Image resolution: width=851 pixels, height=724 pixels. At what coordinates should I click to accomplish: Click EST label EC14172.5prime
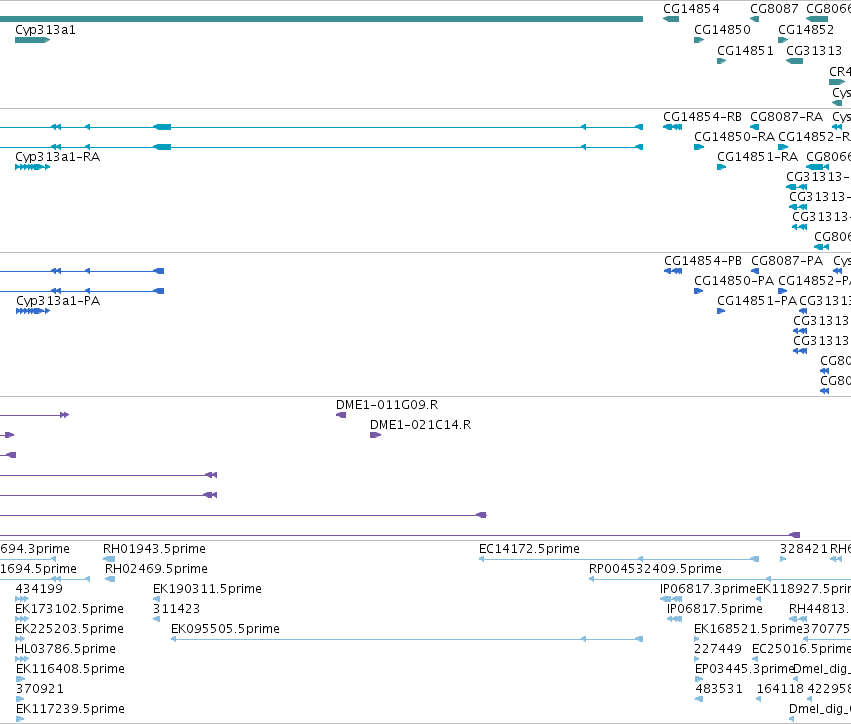[x=529, y=549]
